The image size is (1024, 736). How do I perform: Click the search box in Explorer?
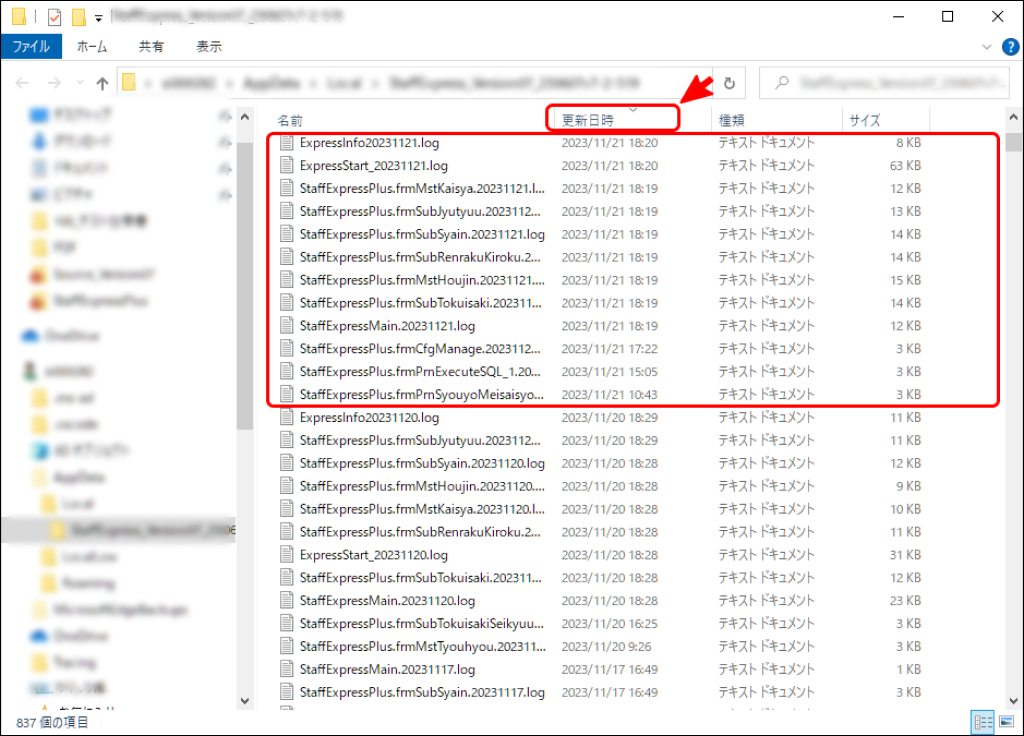point(884,83)
